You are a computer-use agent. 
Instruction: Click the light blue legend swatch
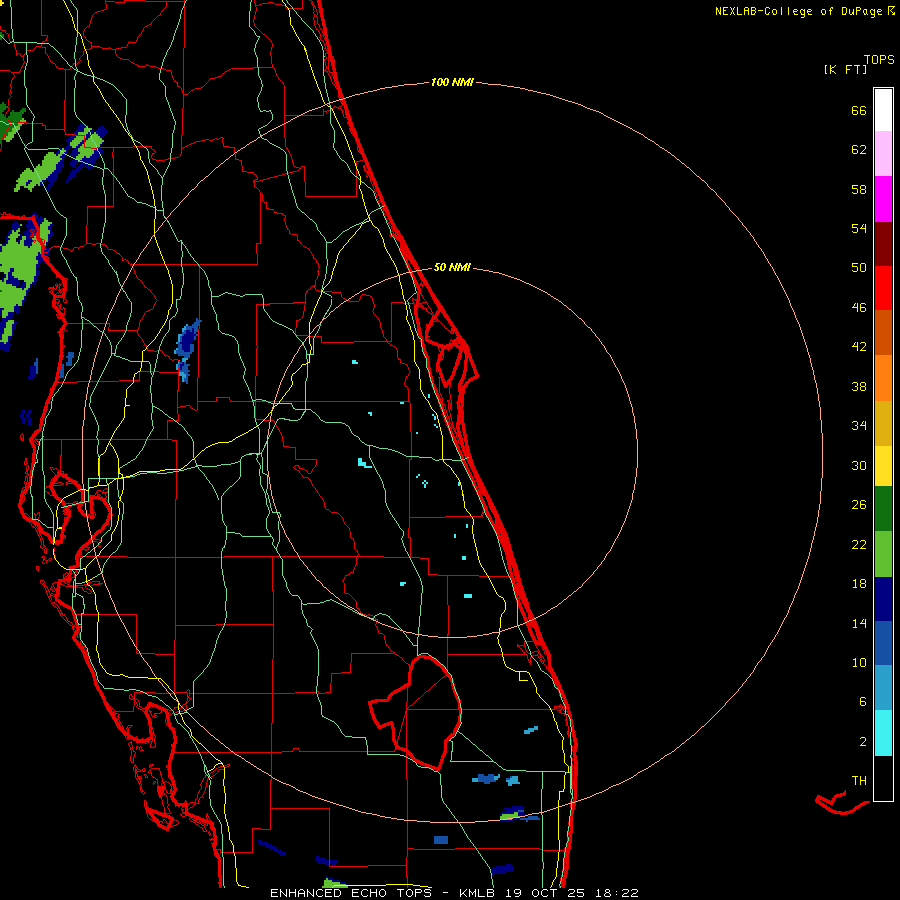[883, 688]
